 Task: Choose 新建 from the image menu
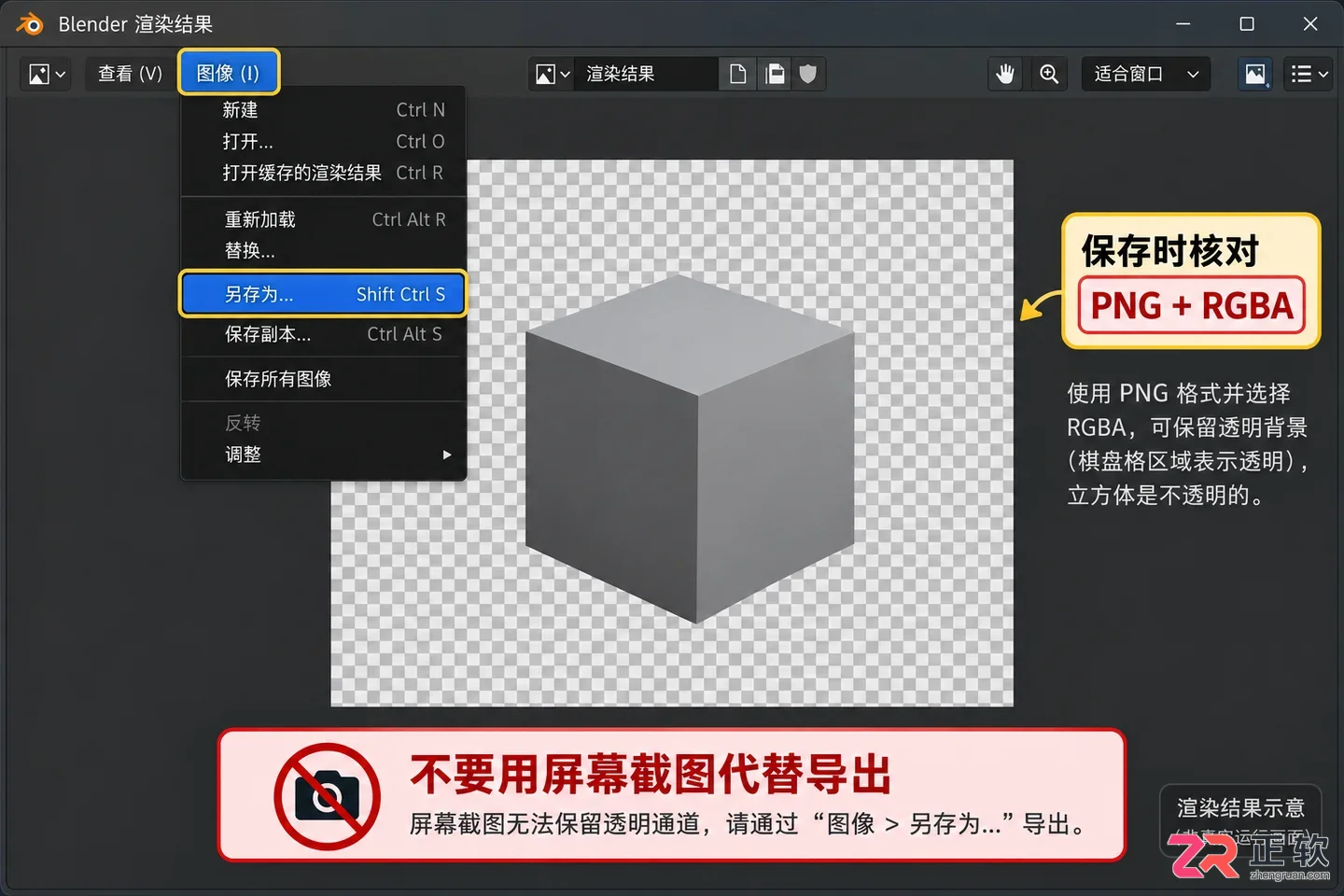point(323,110)
